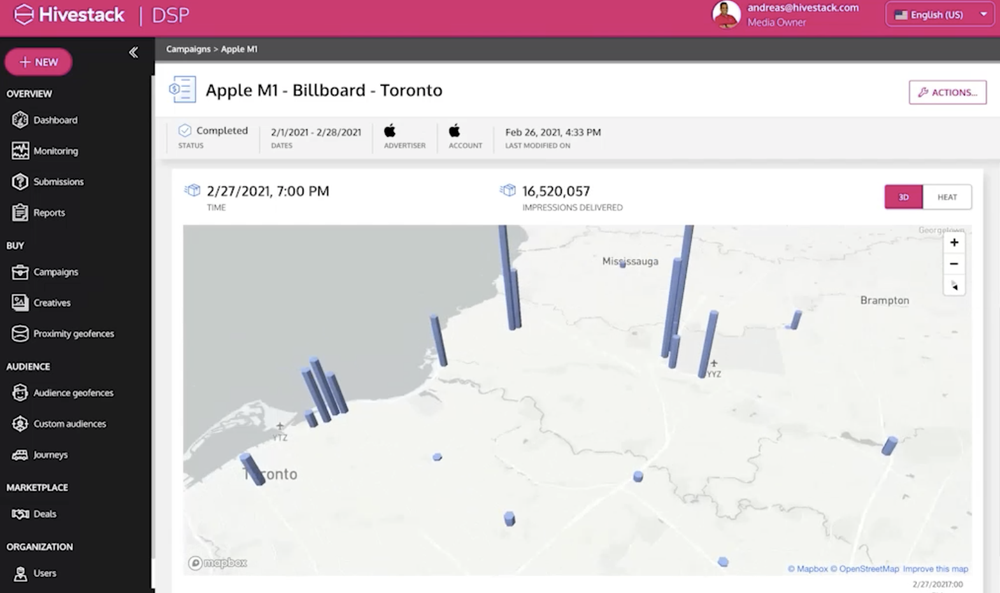The width and height of the screenshot is (1000, 593).
Task: Go to Dashboard page
Action: point(55,120)
